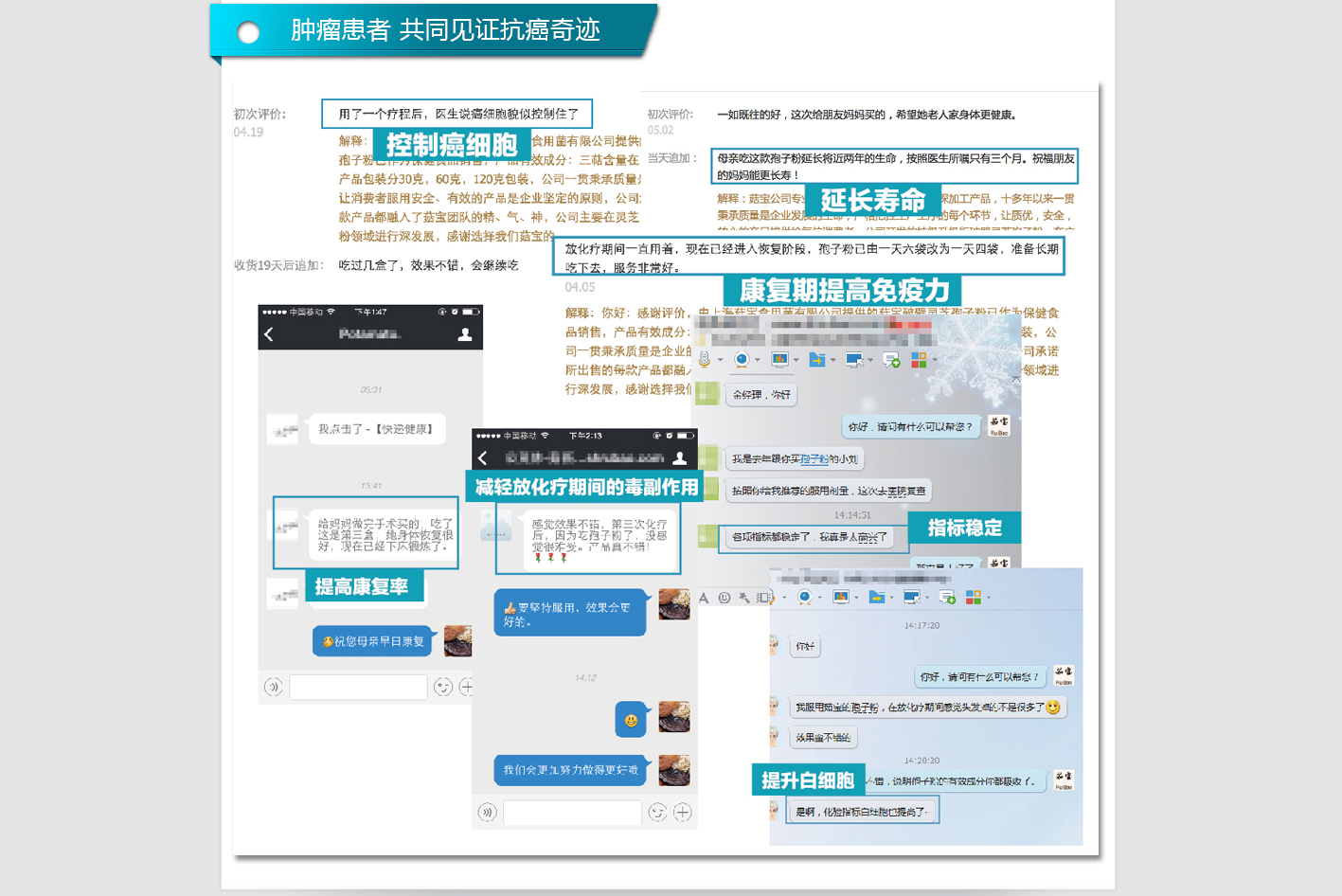The height and width of the screenshot is (896, 1342).
Task: Tap plus attachment icon in 下午2:13 chat
Action: tap(683, 812)
